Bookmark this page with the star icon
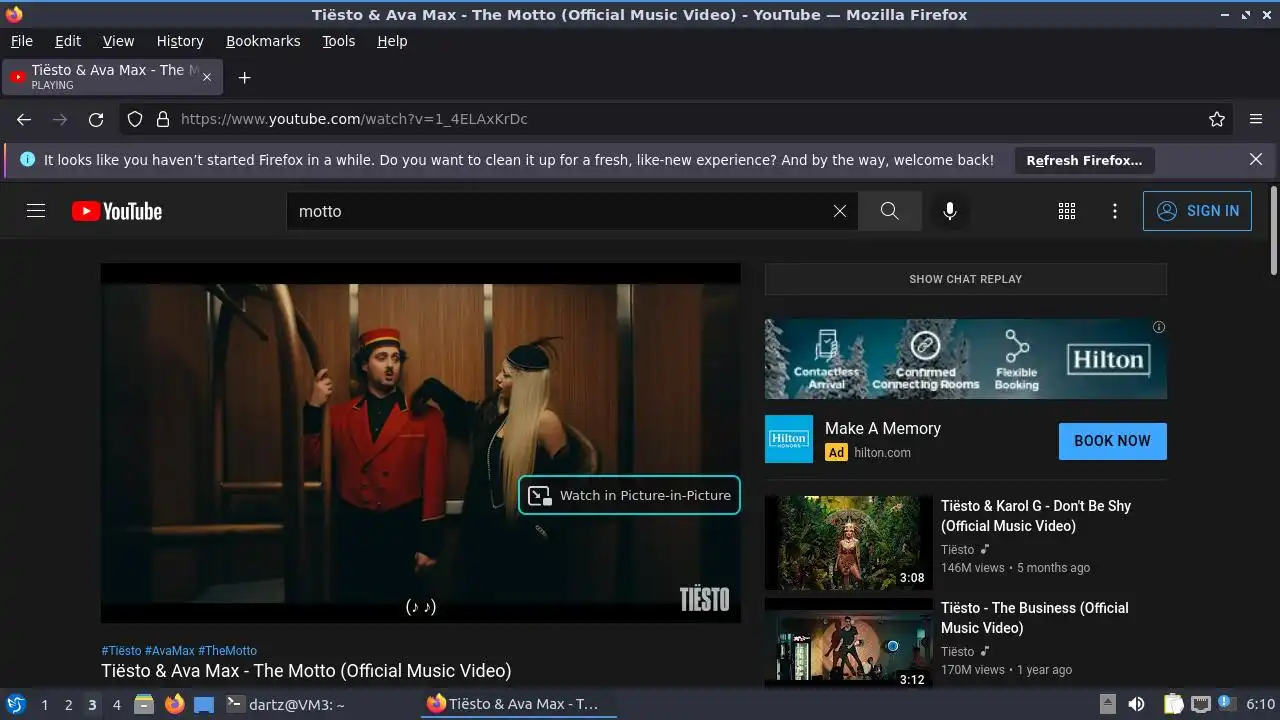 (x=1217, y=119)
